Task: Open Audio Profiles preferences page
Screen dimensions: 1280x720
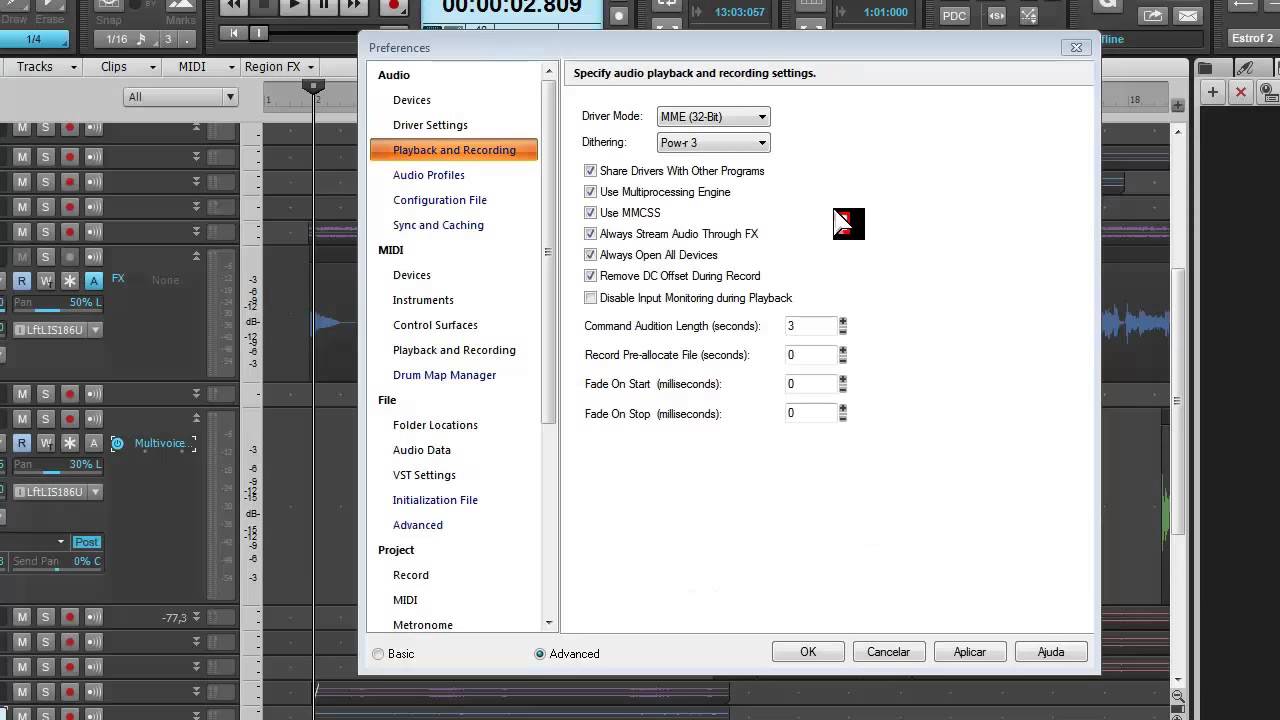Action: point(429,175)
